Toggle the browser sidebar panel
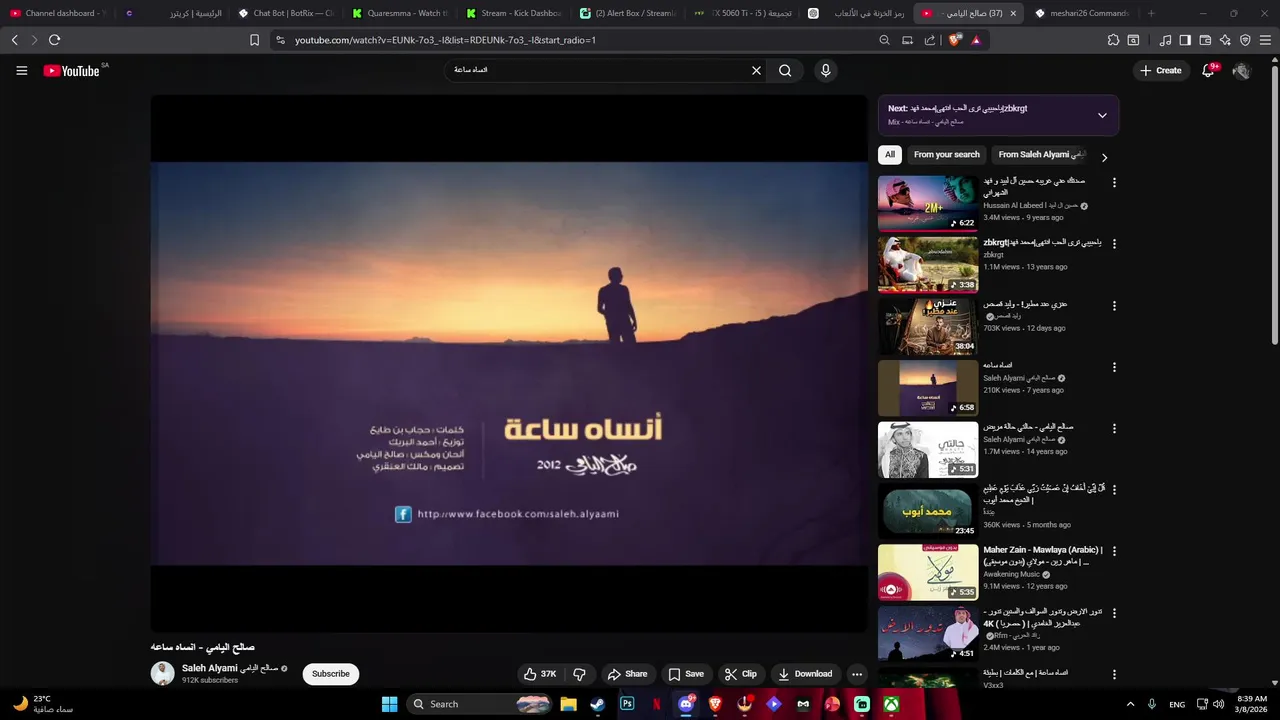 [x=1185, y=40]
